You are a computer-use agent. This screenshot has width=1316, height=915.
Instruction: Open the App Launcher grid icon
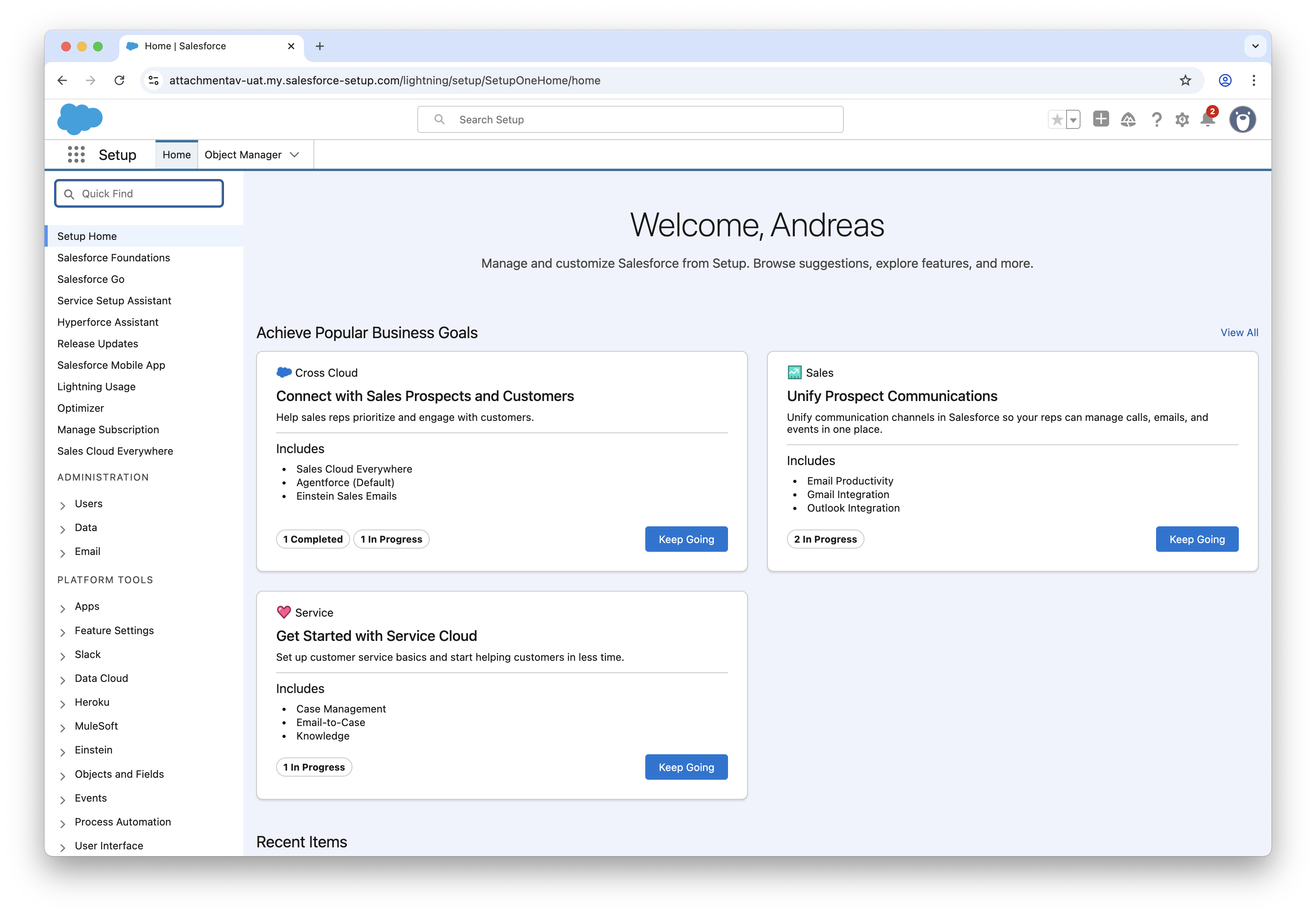[x=76, y=155]
